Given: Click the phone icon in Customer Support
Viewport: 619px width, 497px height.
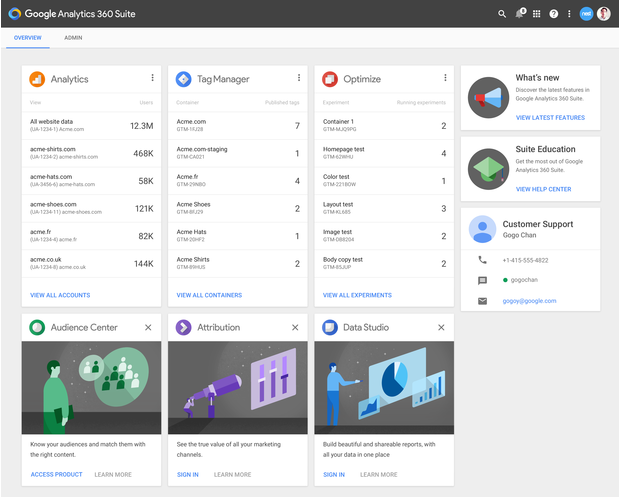Looking at the screenshot, I should click(482, 260).
